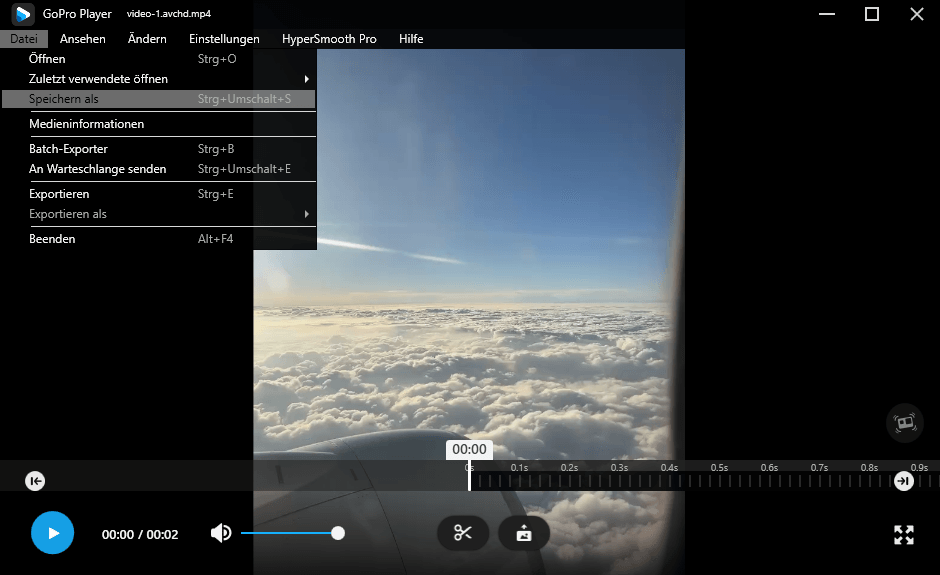Toggle fullscreen with the expand arrows icon
Viewport: 940px width, 575px height.
click(x=903, y=534)
